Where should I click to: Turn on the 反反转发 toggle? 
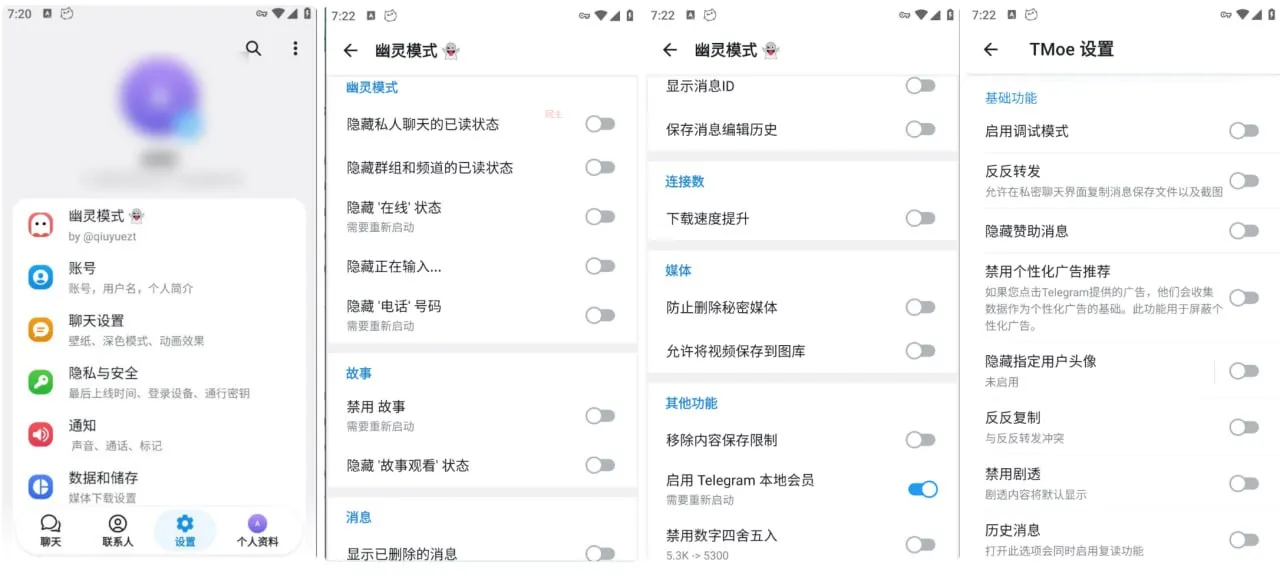coord(1243,180)
